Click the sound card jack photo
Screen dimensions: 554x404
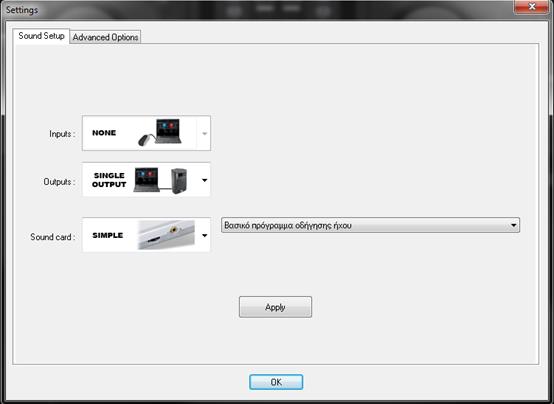coord(166,235)
